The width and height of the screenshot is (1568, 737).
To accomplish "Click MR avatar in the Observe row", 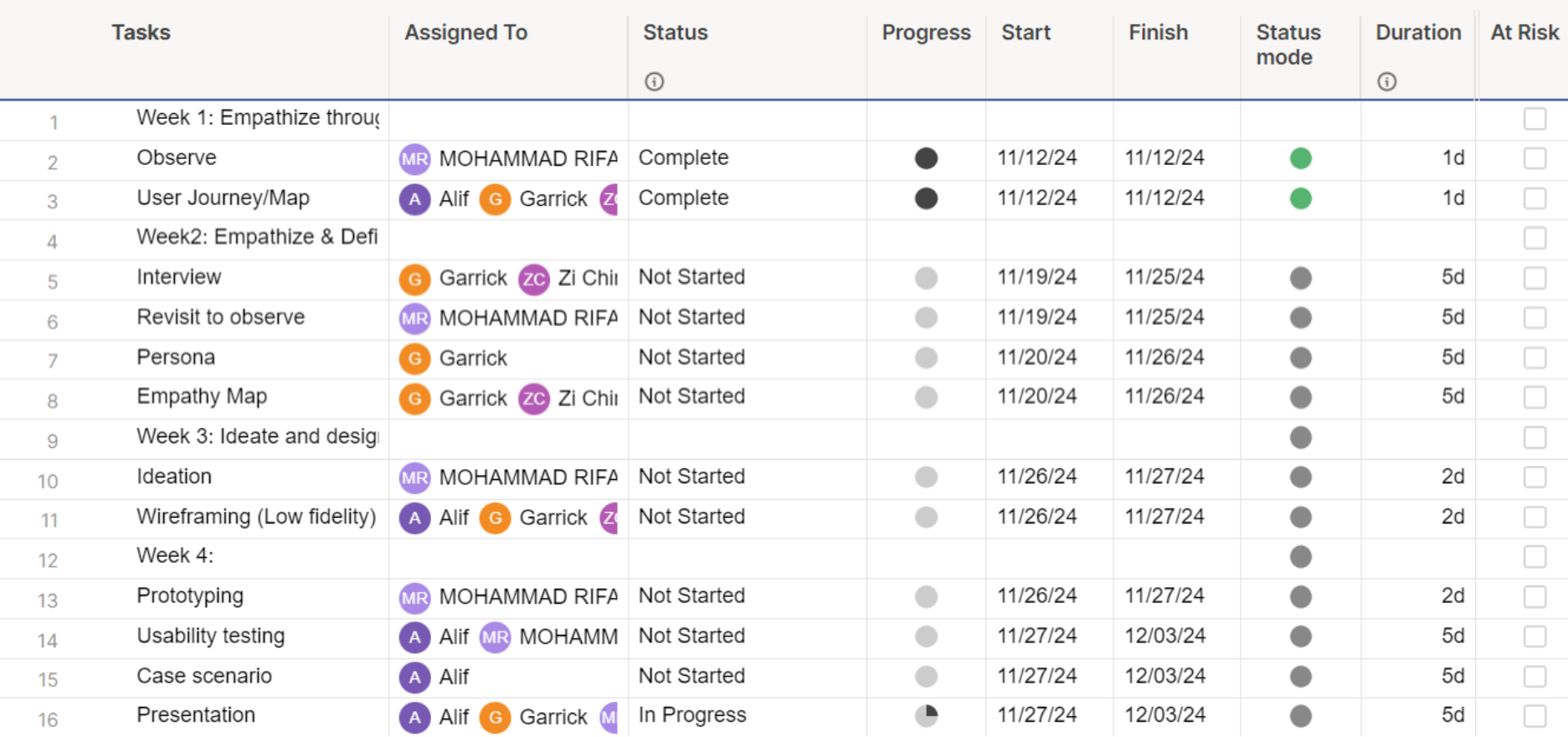I will click(414, 159).
